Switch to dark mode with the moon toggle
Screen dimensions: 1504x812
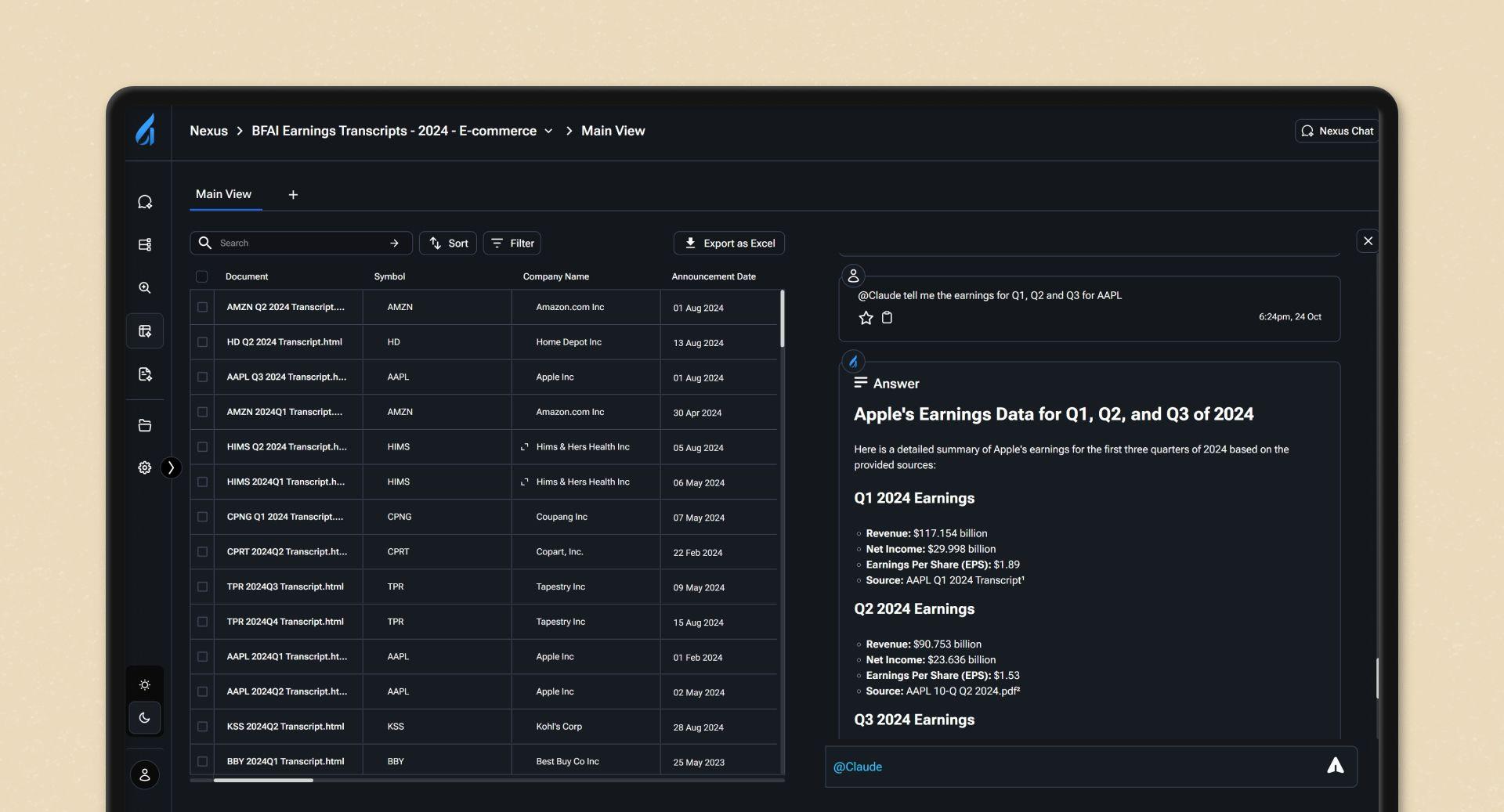pyautogui.click(x=144, y=717)
